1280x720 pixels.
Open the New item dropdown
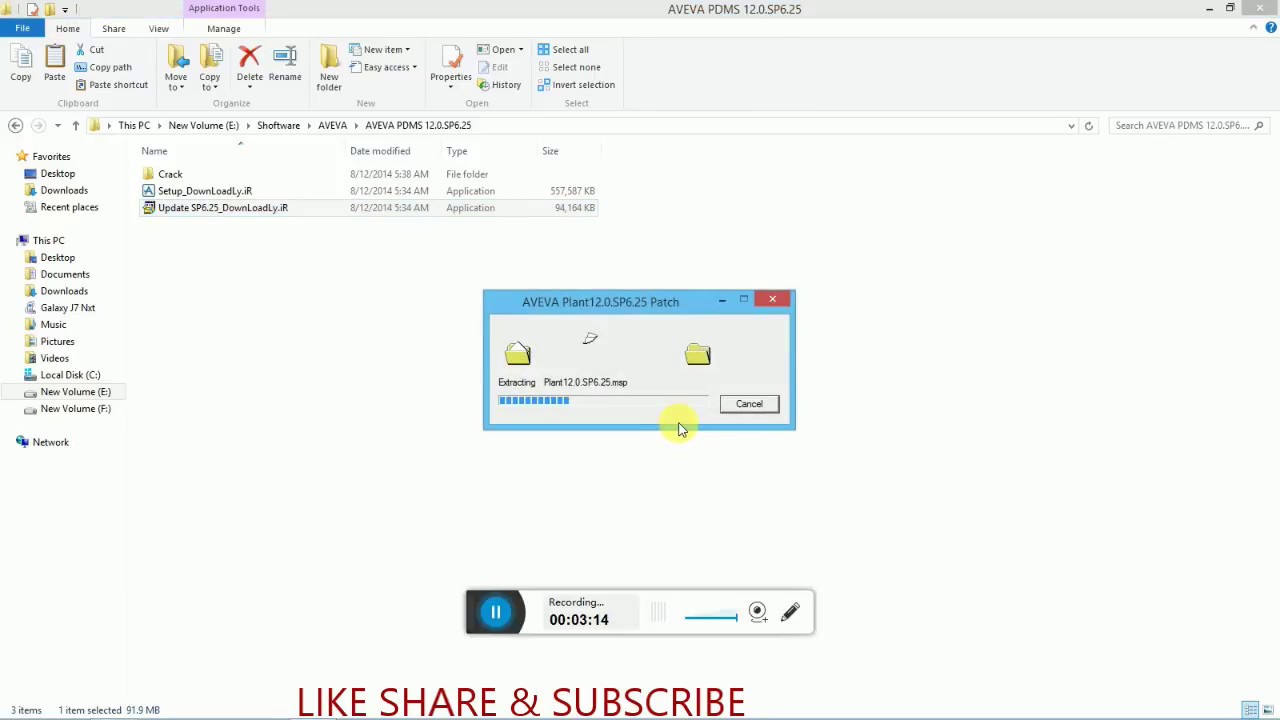[380, 49]
